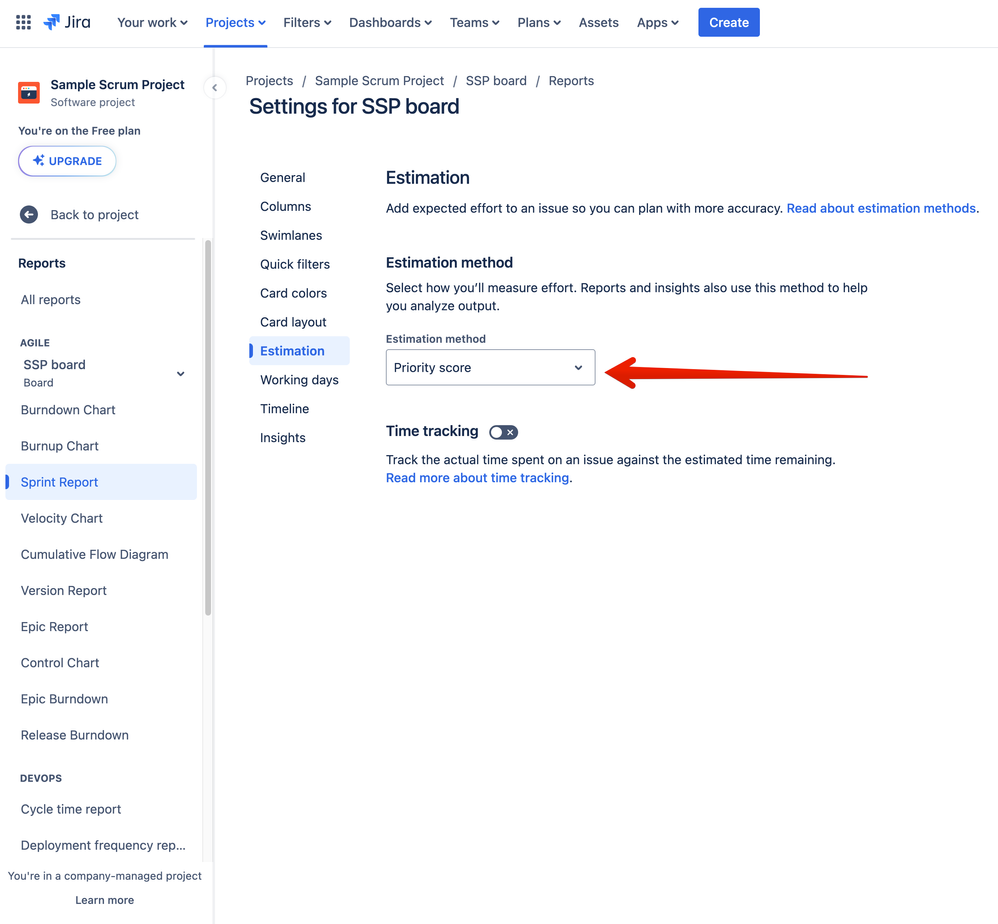Screen dimensions: 998x924
Task: Click the sidebar vertical scrollbar
Action: click(207, 428)
